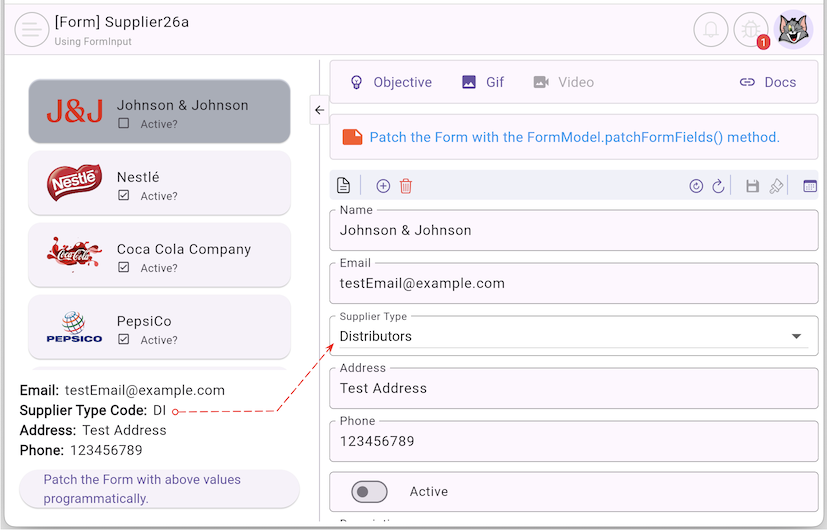Toggle Active checkbox for Coca Cola Company
827x530 pixels.
[x=124, y=268]
